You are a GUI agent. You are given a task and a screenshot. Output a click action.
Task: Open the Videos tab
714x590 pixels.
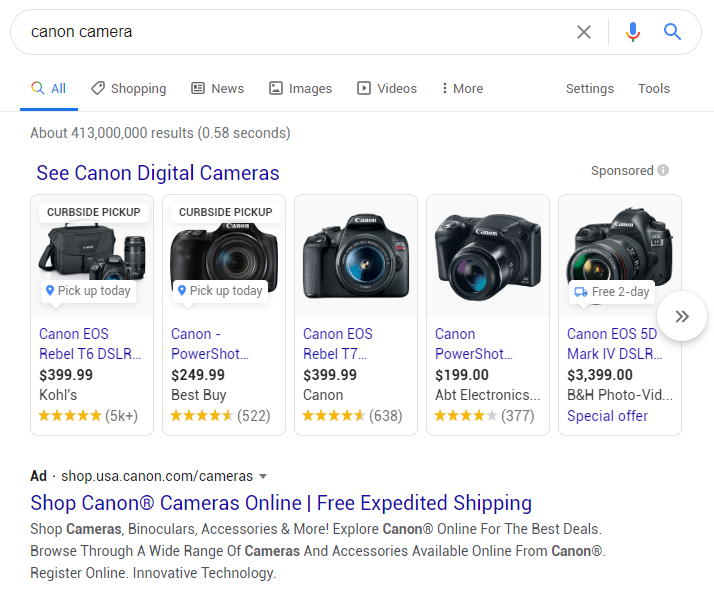(x=387, y=89)
